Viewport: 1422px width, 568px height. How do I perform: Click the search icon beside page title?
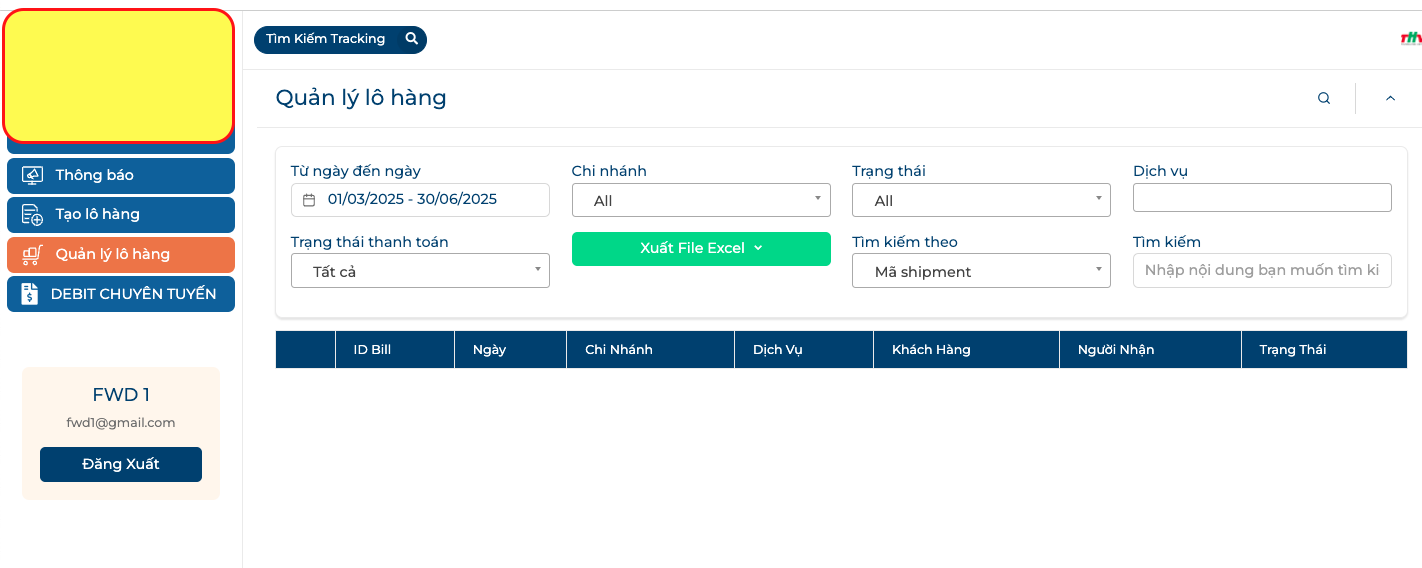pos(1324,98)
